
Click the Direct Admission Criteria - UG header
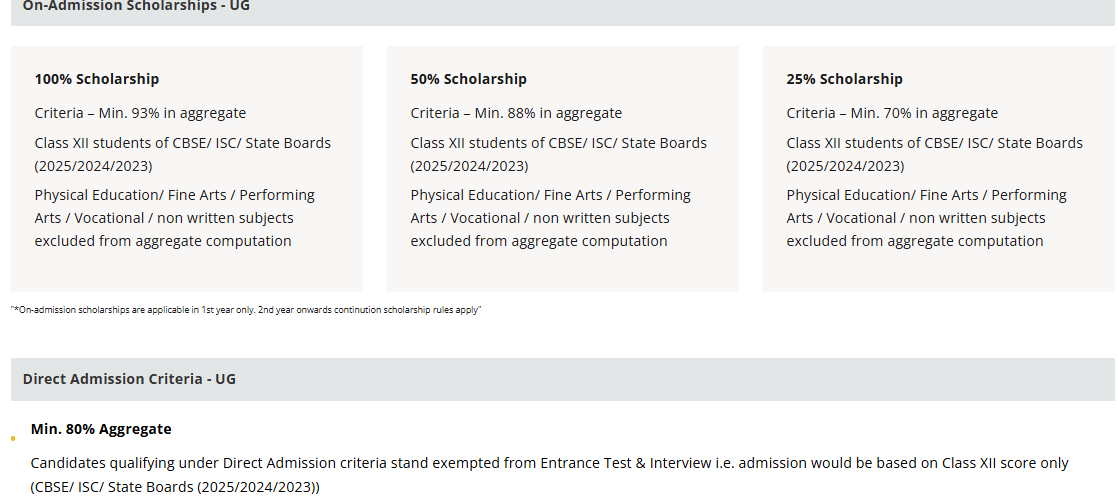click(129, 379)
